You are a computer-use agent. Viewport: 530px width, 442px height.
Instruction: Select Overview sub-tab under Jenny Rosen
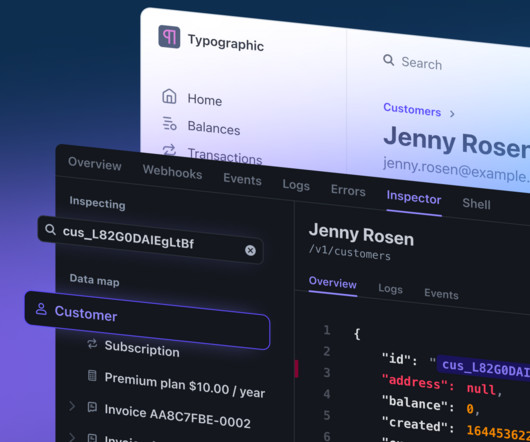333,283
